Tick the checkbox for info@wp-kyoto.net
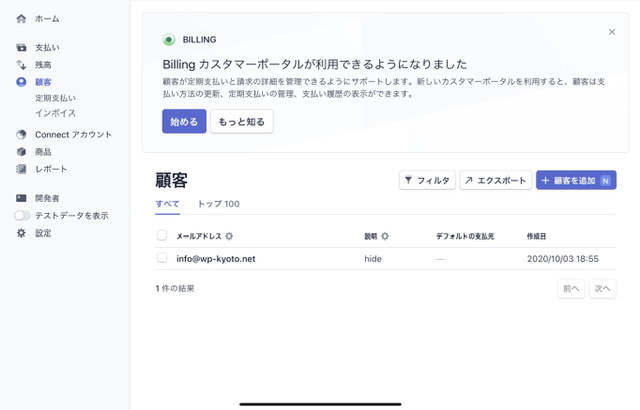This screenshot has width=640, height=410. (162, 258)
